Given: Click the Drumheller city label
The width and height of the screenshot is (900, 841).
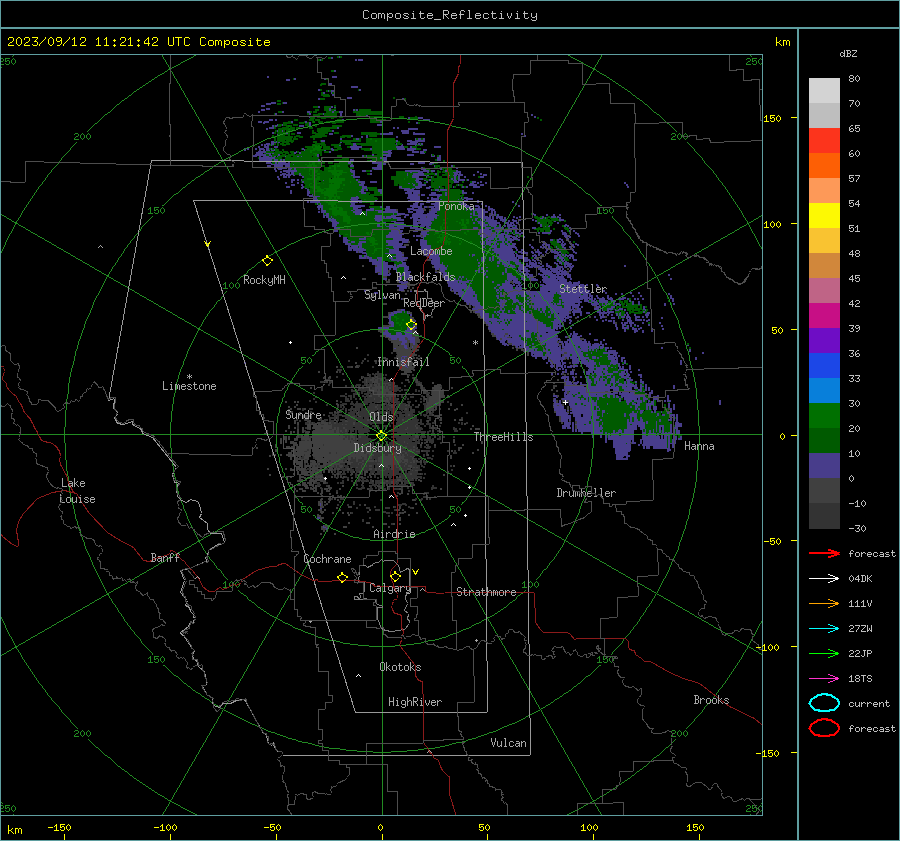Looking at the screenshot, I should tap(586, 493).
